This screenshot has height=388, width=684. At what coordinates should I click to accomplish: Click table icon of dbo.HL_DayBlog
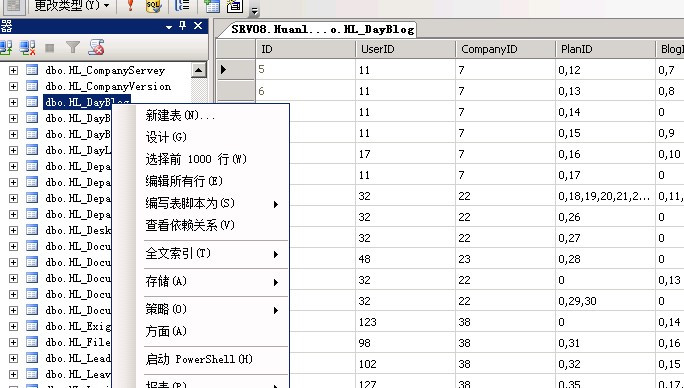tap(32, 102)
